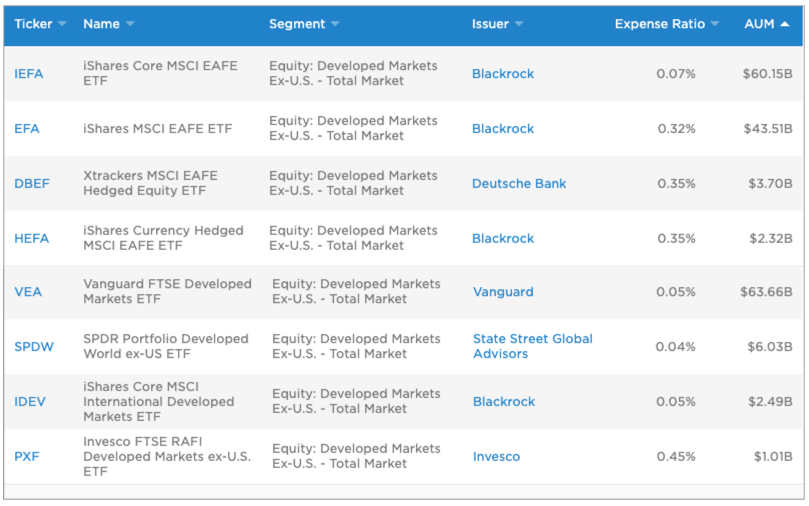809x506 pixels.
Task: Select SPDR Portfolio Developed World ex-US ETF
Action: coord(166,346)
